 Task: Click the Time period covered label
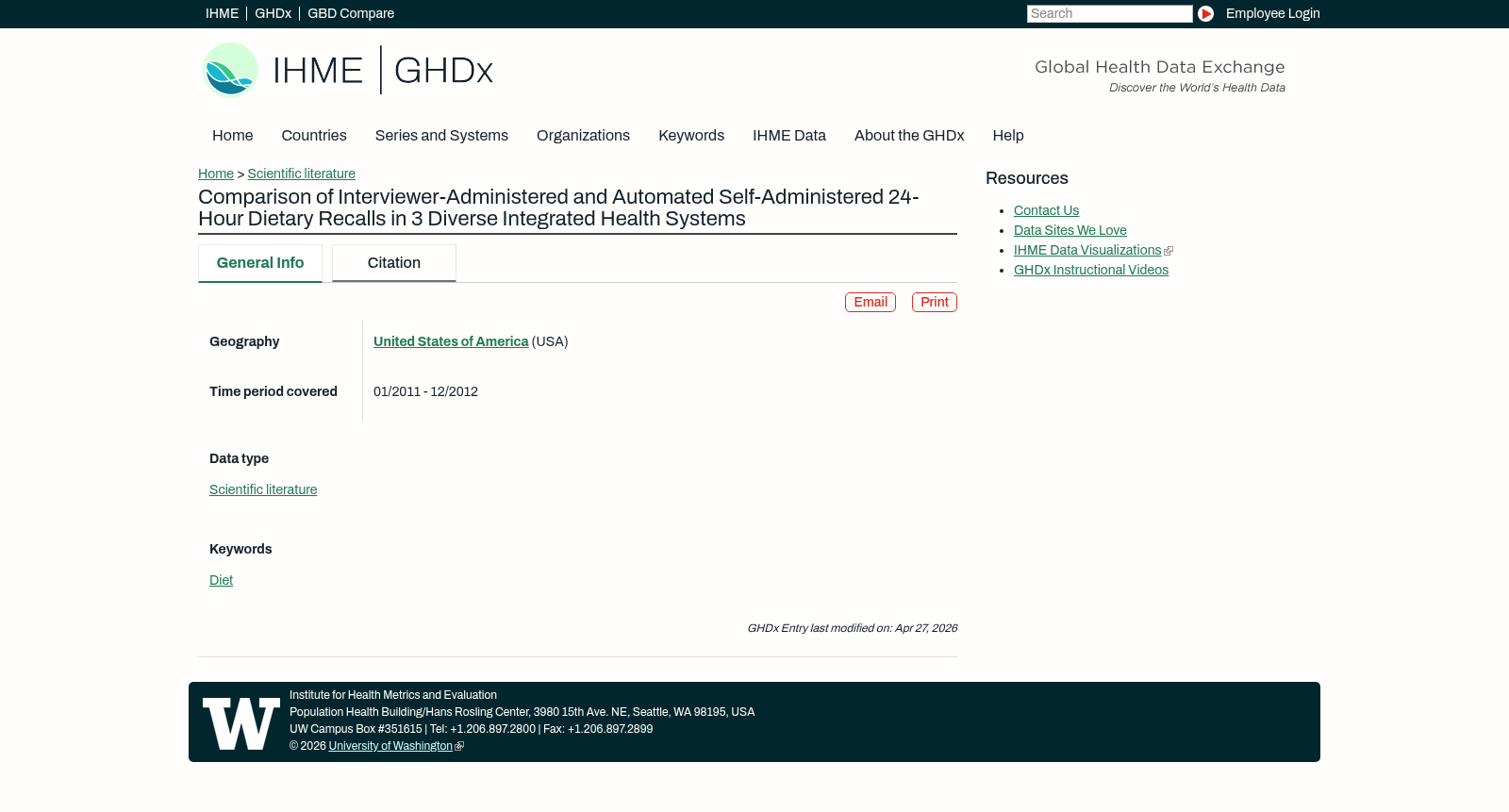pos(274,391)
